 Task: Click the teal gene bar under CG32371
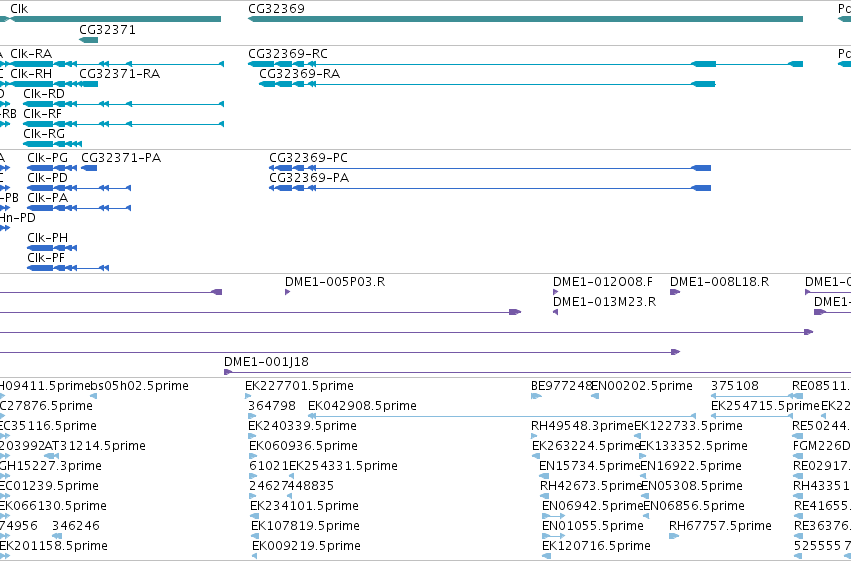pyautogui.click(x=88, y=40)
